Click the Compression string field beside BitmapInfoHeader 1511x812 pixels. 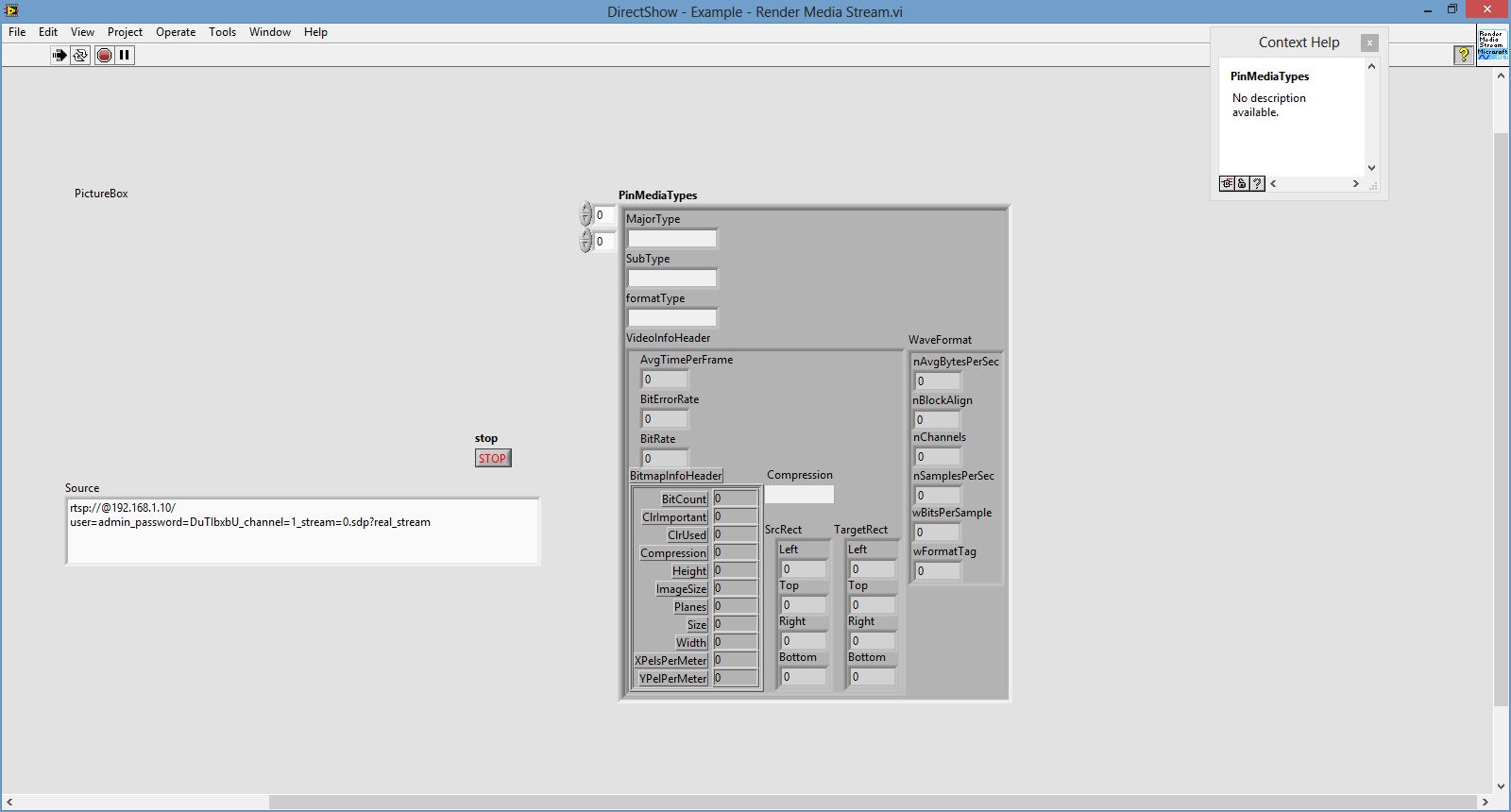tap(799, 494)
